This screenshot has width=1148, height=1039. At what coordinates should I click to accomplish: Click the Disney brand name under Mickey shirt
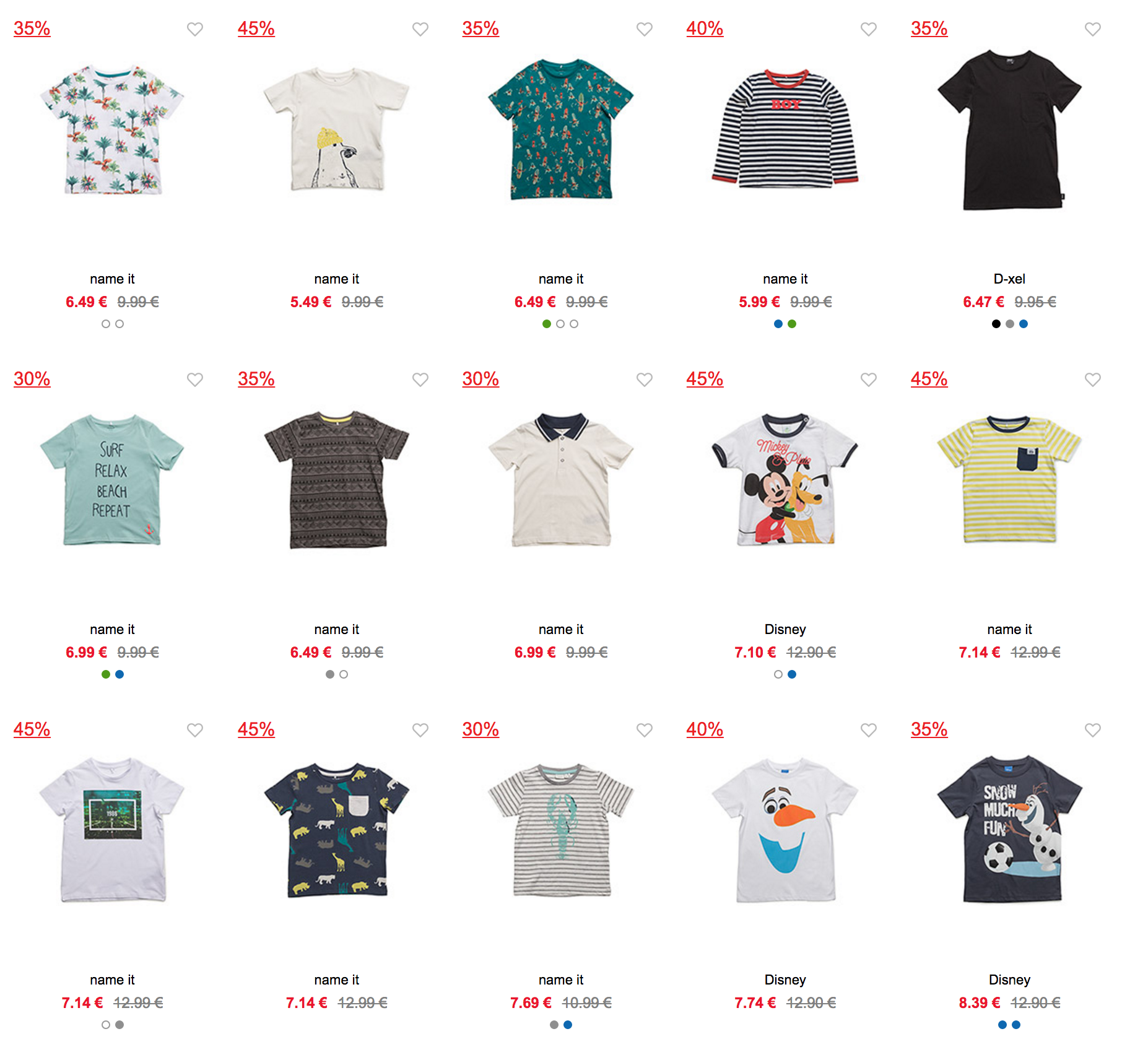pos(785,630)
